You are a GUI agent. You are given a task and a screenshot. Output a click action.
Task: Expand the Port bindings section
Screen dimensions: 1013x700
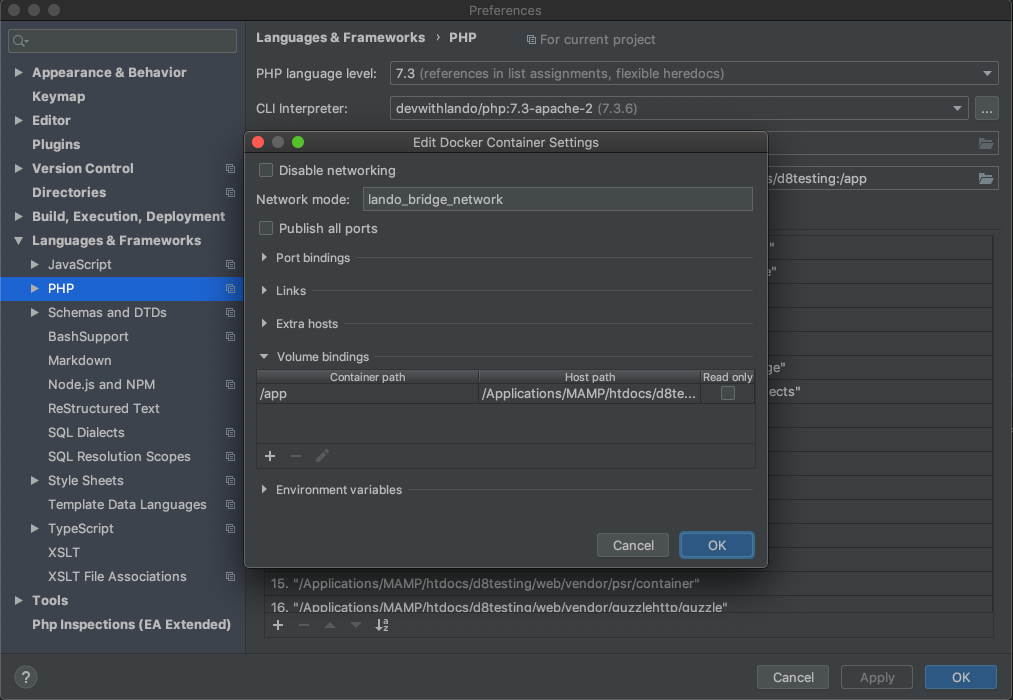[264, 258]
